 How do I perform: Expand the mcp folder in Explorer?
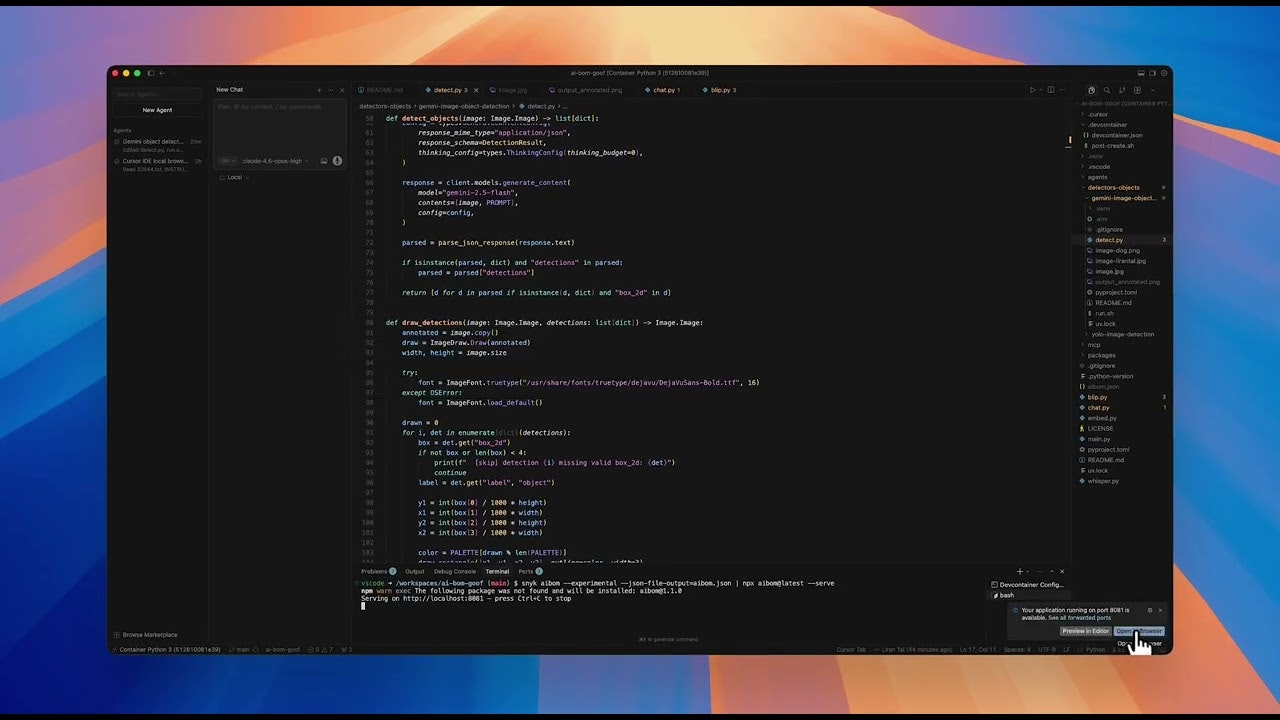click(1093, 344)
